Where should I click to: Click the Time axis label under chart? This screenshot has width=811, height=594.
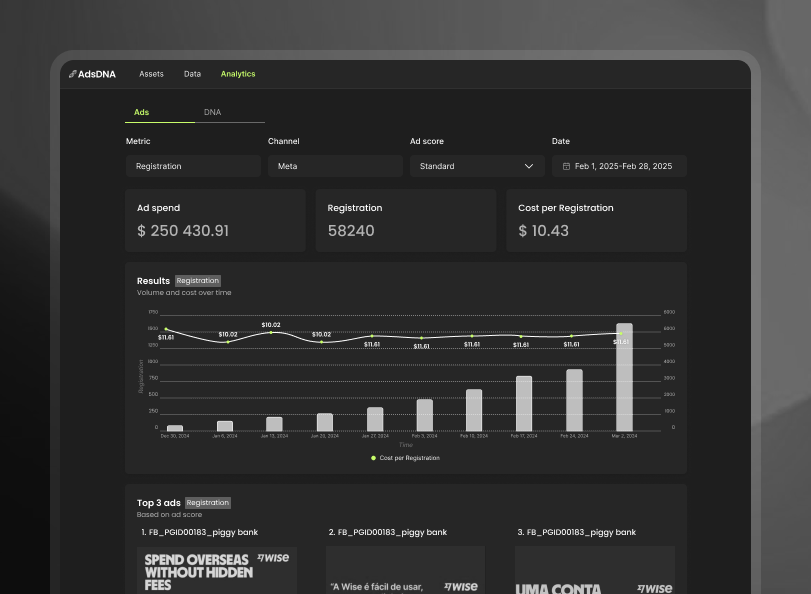(406, 445)
